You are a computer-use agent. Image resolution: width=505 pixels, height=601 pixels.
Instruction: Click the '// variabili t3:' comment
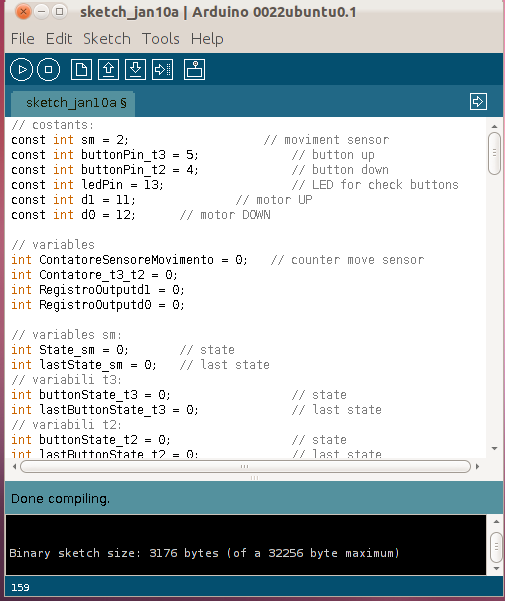66,379
